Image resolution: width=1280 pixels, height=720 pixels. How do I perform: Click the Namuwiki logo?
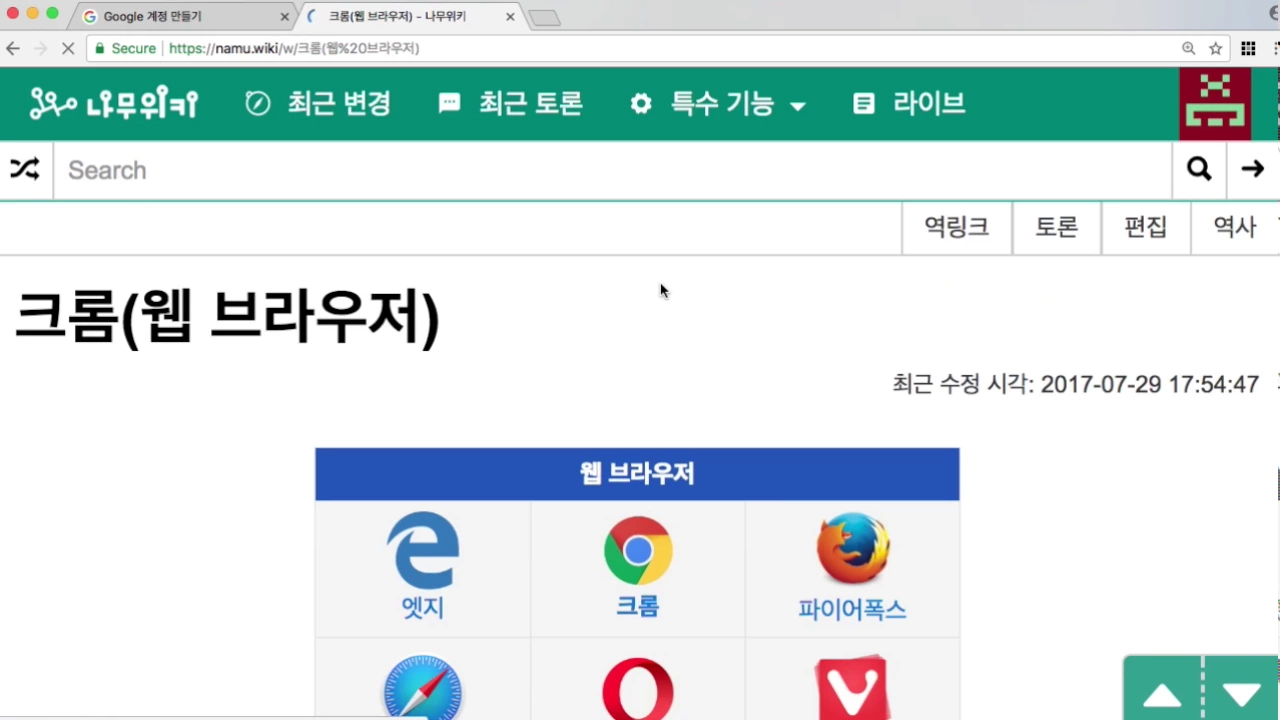click(x=114, y=103)
